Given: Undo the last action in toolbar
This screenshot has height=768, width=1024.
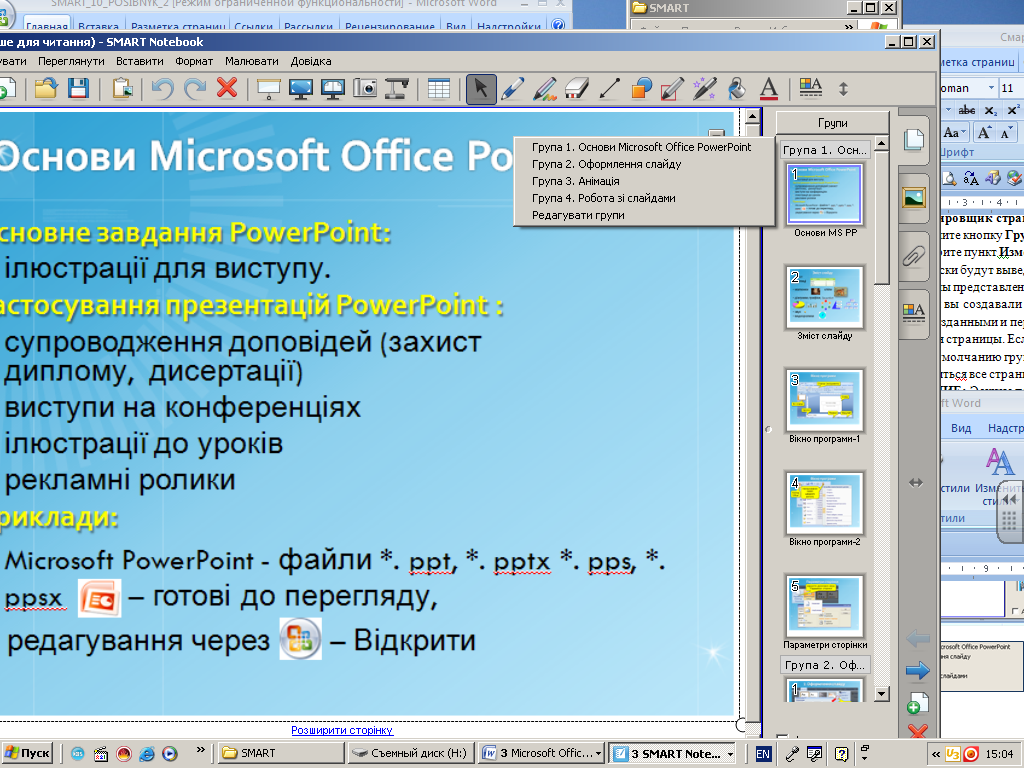Looking at the screenshot, I should (163, 88).
